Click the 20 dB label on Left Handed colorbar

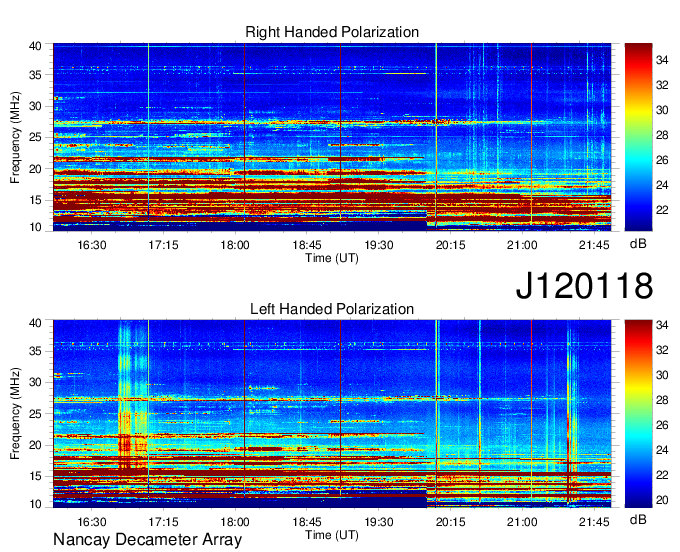coord(662,500)
